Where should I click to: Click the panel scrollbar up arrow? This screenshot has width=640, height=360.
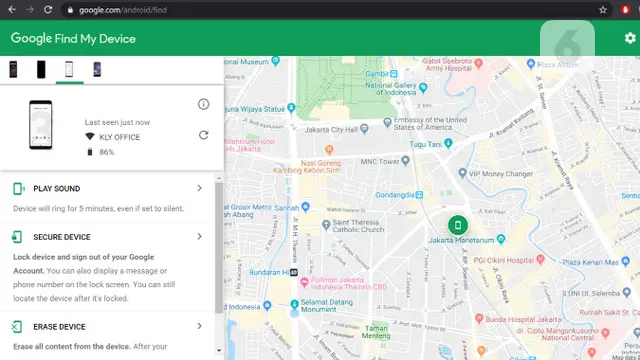click(219, 178)
